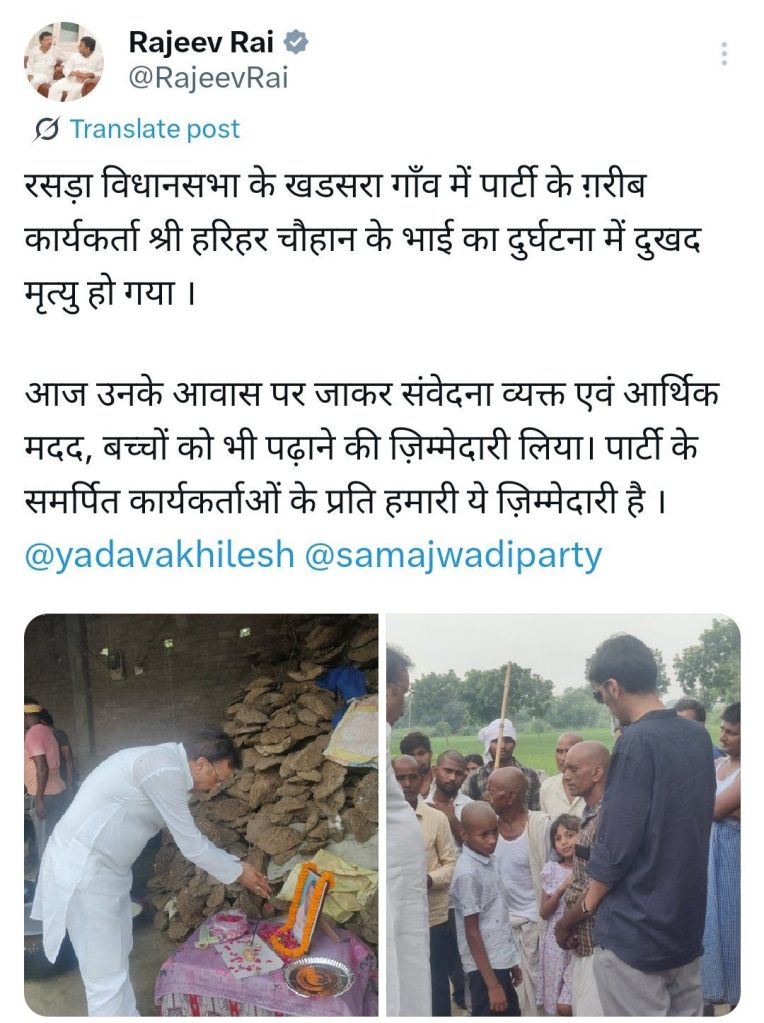Click the blue verified badge beside Rajeev Rai
The width and height of the screenshot is (764, 1023).
[297, 42]
